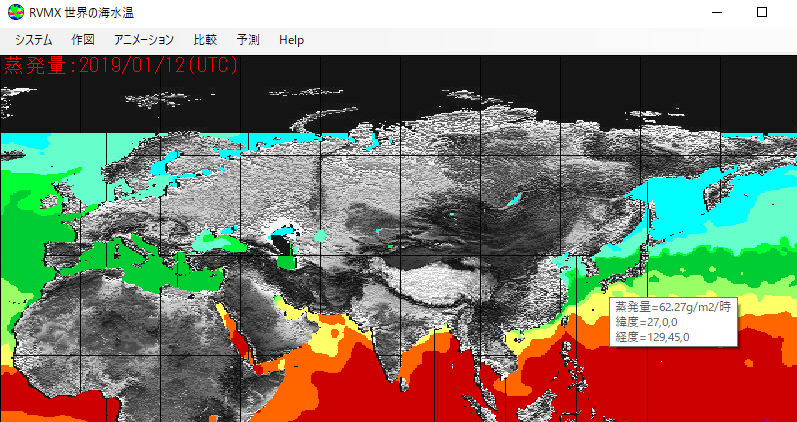Viewport: 797px width, 422px height.
Task: Click the RVMX globe app icon
Action: [x=15, y=13]
